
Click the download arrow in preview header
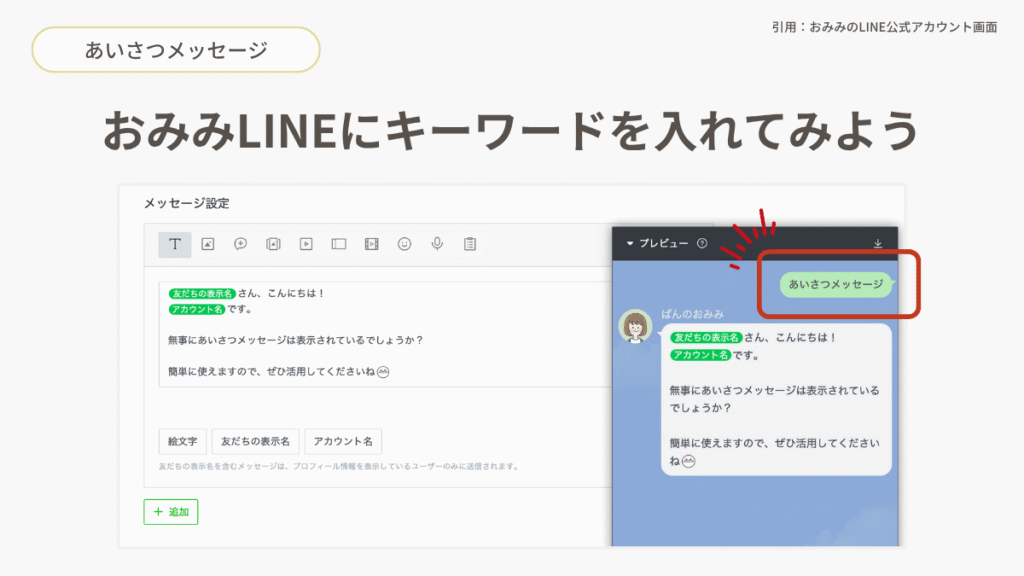pos(878,243)
